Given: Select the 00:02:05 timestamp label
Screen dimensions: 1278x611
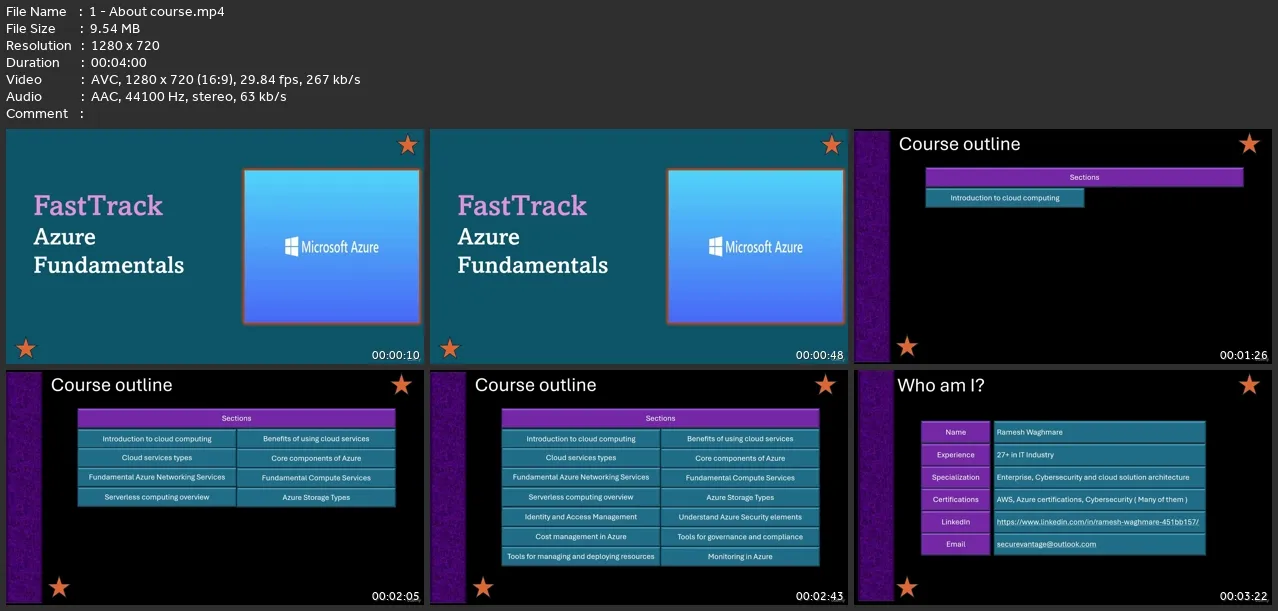Looking at the screenshot, I should 396,597.
